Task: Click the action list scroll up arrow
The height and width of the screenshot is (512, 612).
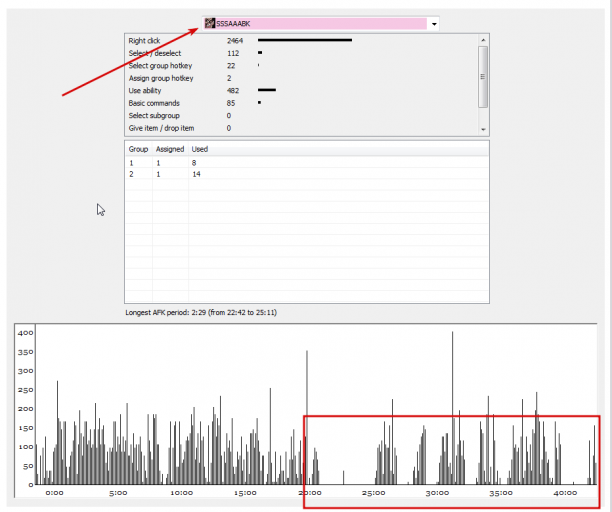Action: pos(483,40)
